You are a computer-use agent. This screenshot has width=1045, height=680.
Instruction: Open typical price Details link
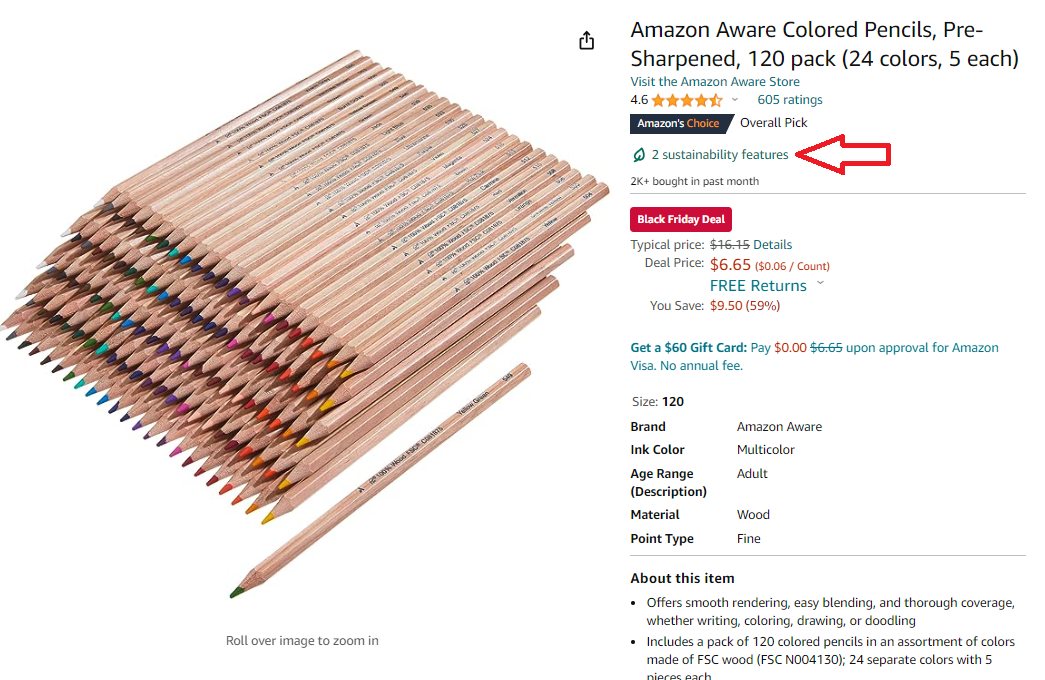tap(772, 244)
